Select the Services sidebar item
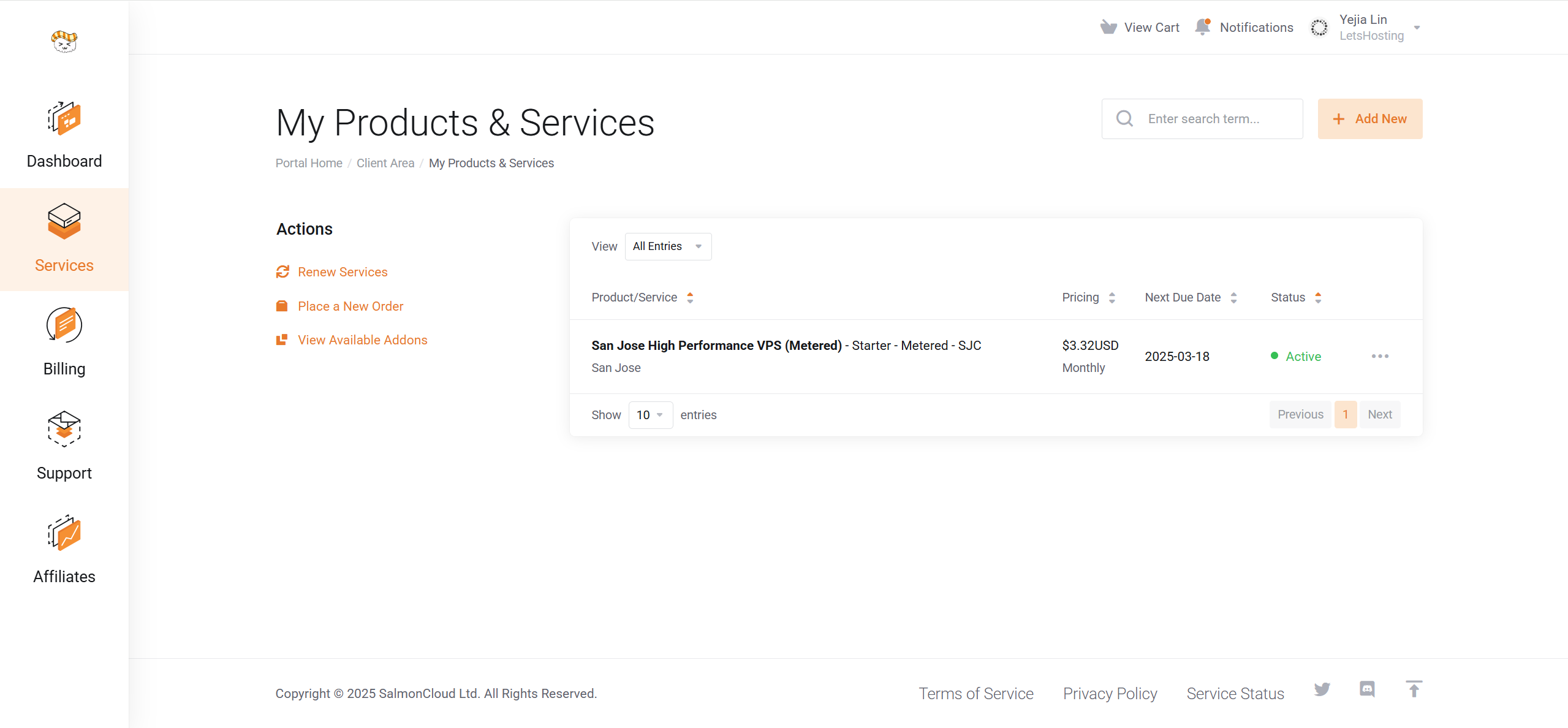Image resolution: width=1568 pixels, height=728 pixels. 64,240
